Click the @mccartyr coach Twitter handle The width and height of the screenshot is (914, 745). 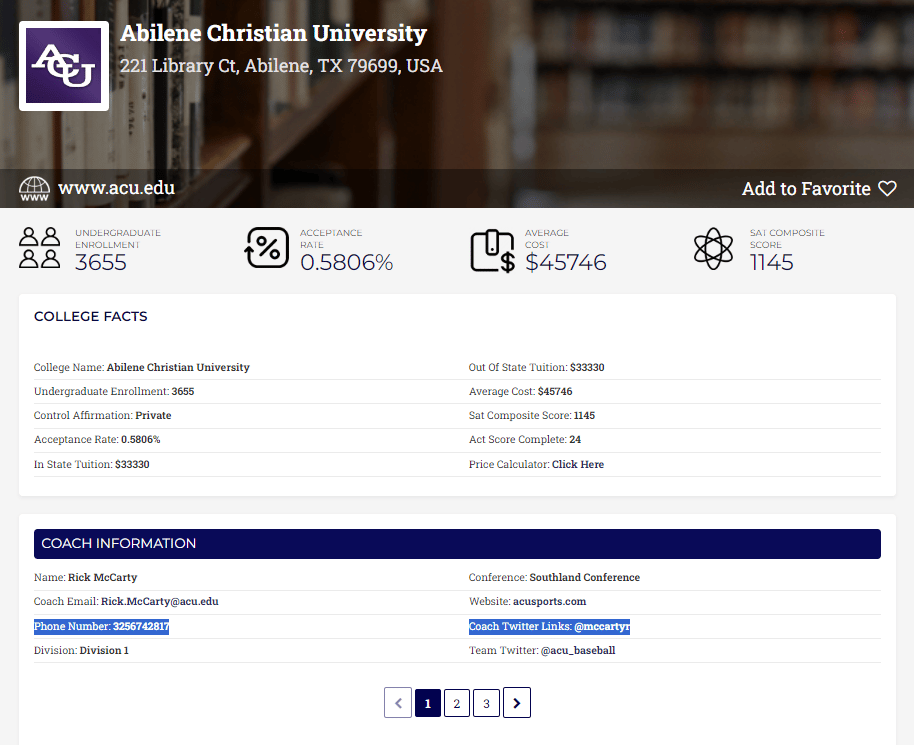[x=602, y=626]
